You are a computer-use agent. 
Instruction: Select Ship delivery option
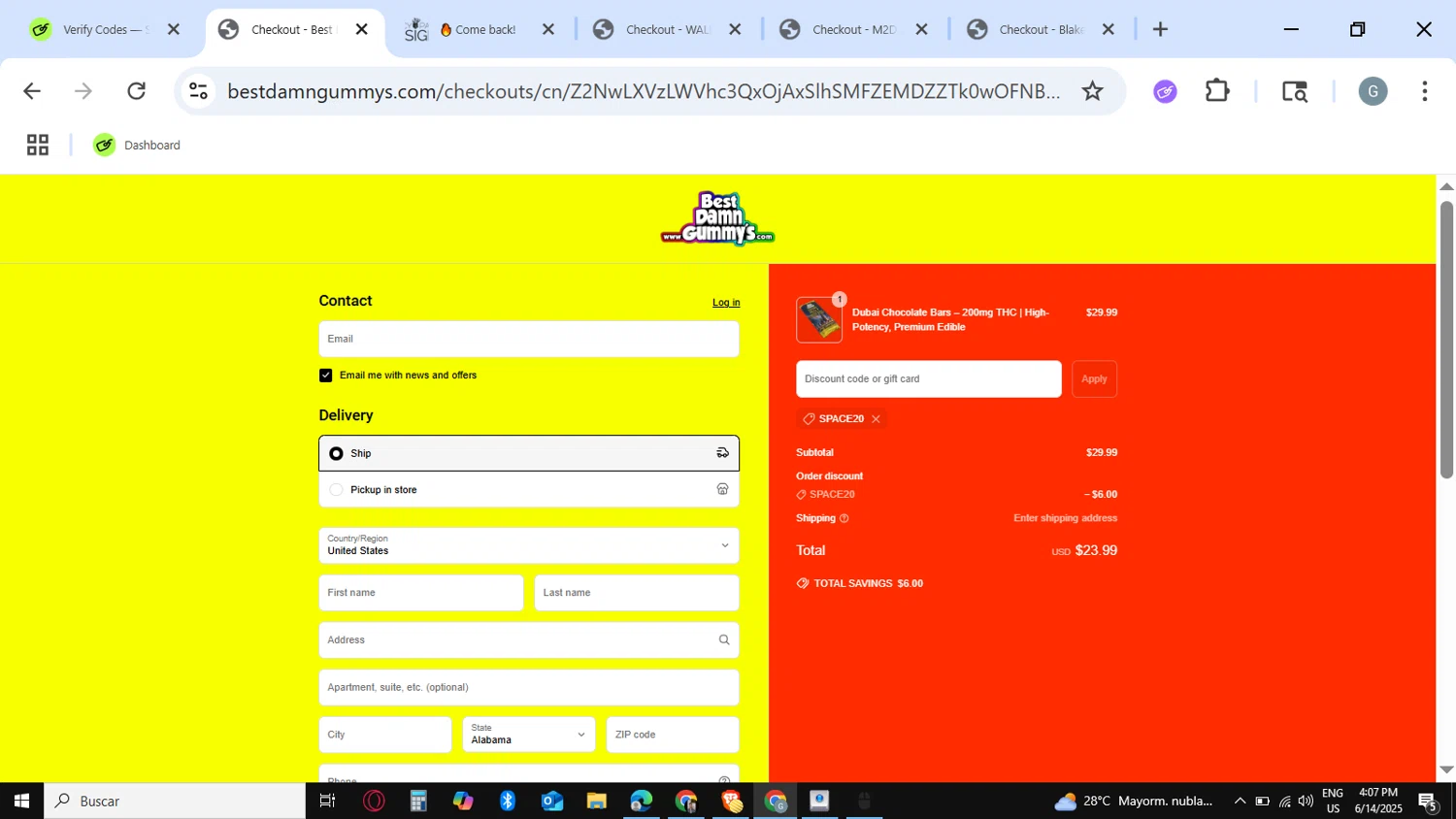[529, 453]
